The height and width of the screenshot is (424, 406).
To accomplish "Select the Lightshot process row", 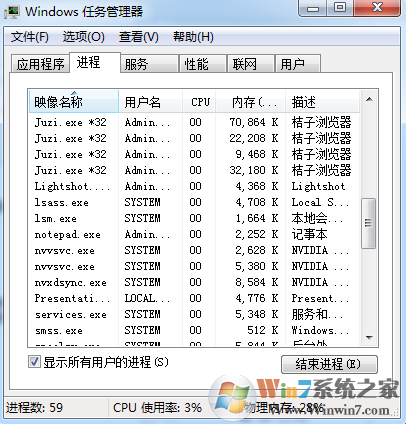I will pyautogui.click(x=194, y=186).
